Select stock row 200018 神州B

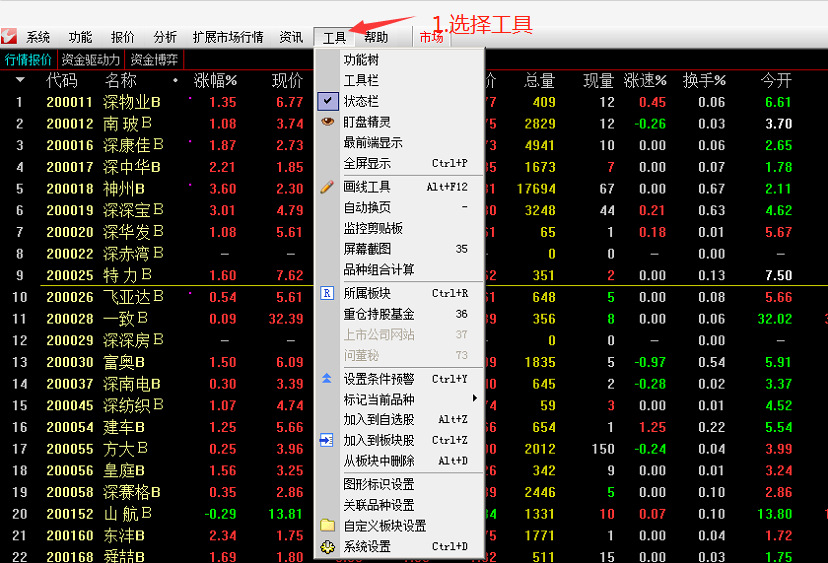[x=414, y=189]
